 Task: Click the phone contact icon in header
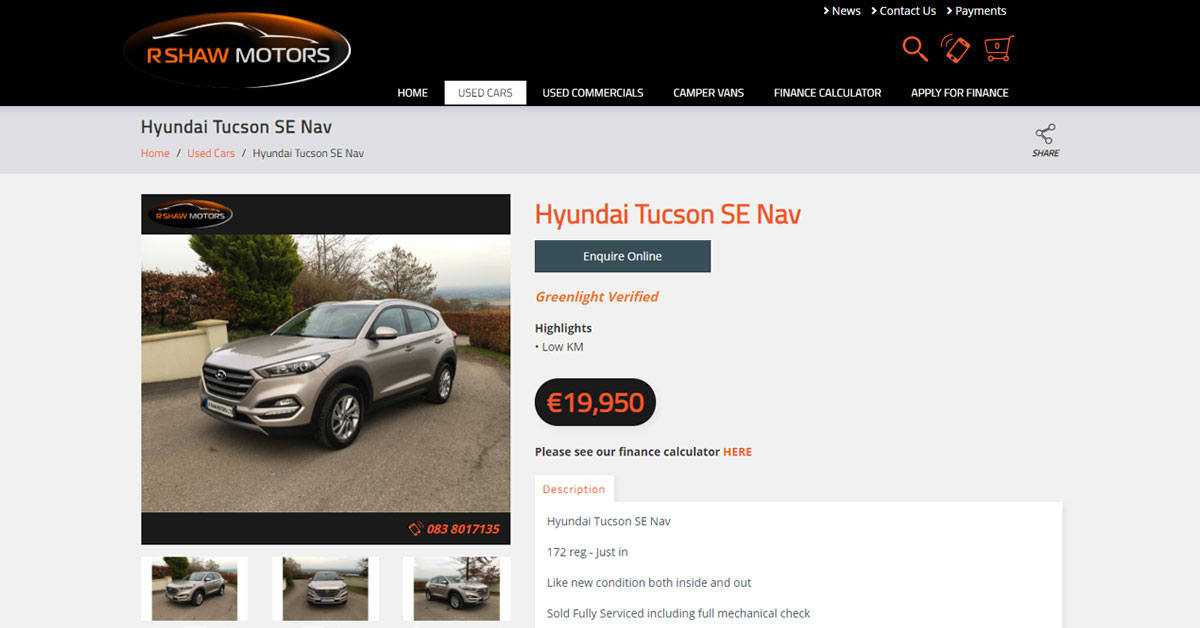pyautogui.click(x=956, y=48)
